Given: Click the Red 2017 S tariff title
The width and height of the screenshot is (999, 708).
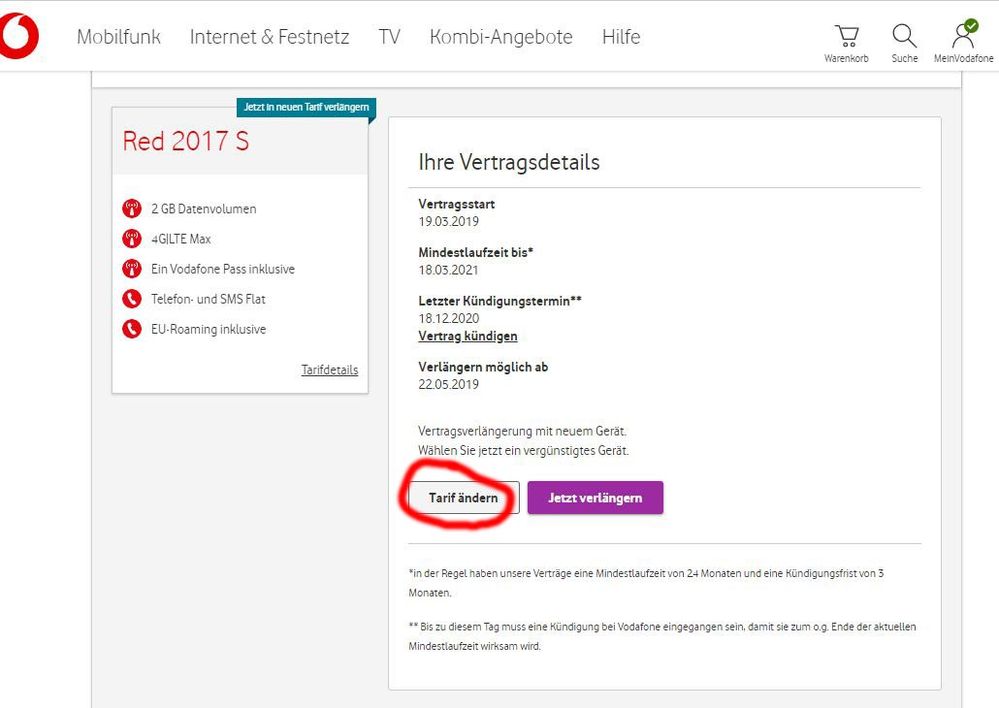Looking at the screenshot, I should click(x=185, y=141).
